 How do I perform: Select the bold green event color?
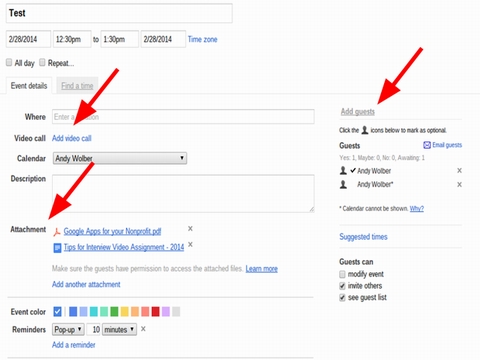coord(114,312)
